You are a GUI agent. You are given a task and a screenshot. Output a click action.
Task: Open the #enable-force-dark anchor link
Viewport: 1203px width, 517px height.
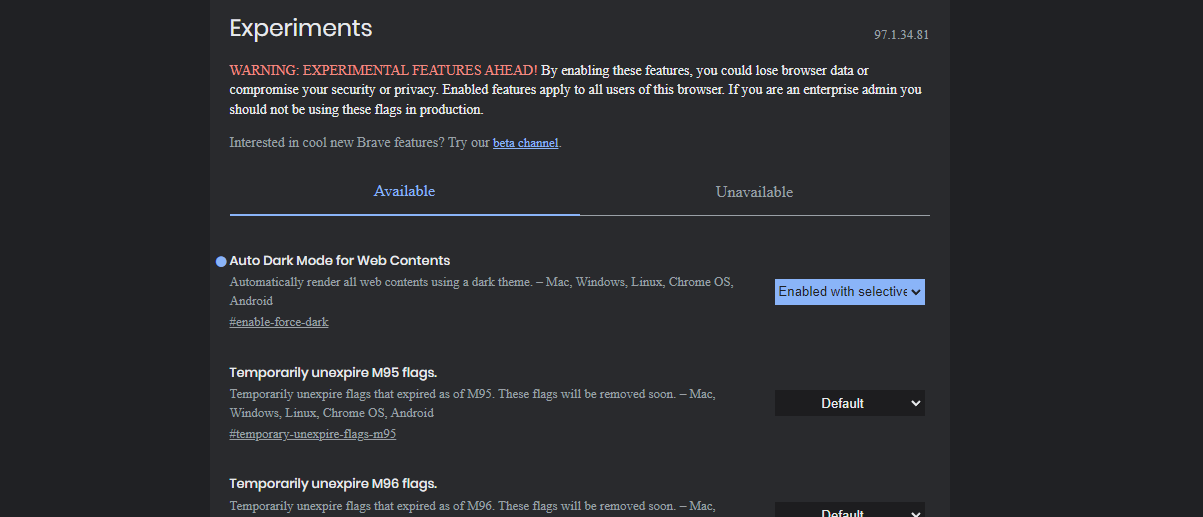tap(279, 322)
